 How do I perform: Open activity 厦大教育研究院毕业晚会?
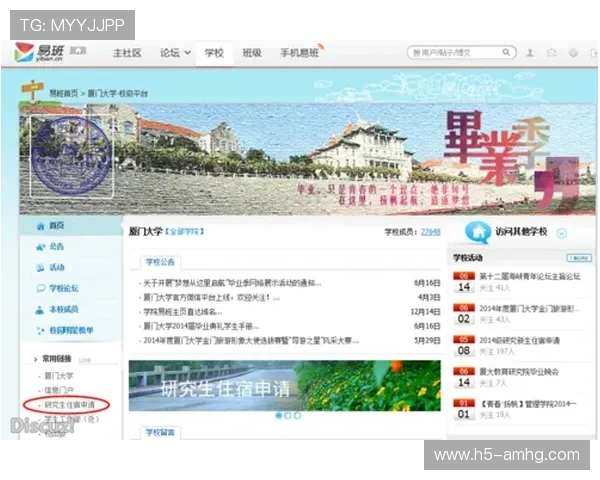pos(519,372)
